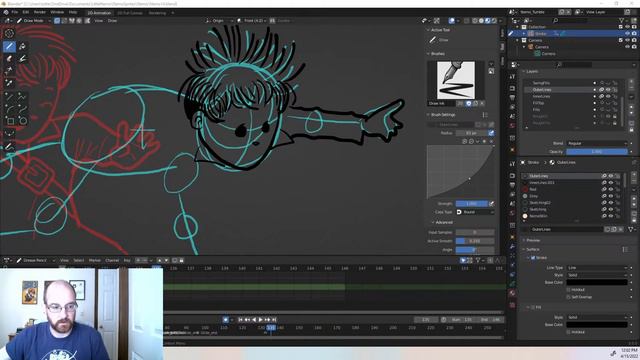Select the Interpolate tool
Screen dimensions: 640x360
(9, 134)
